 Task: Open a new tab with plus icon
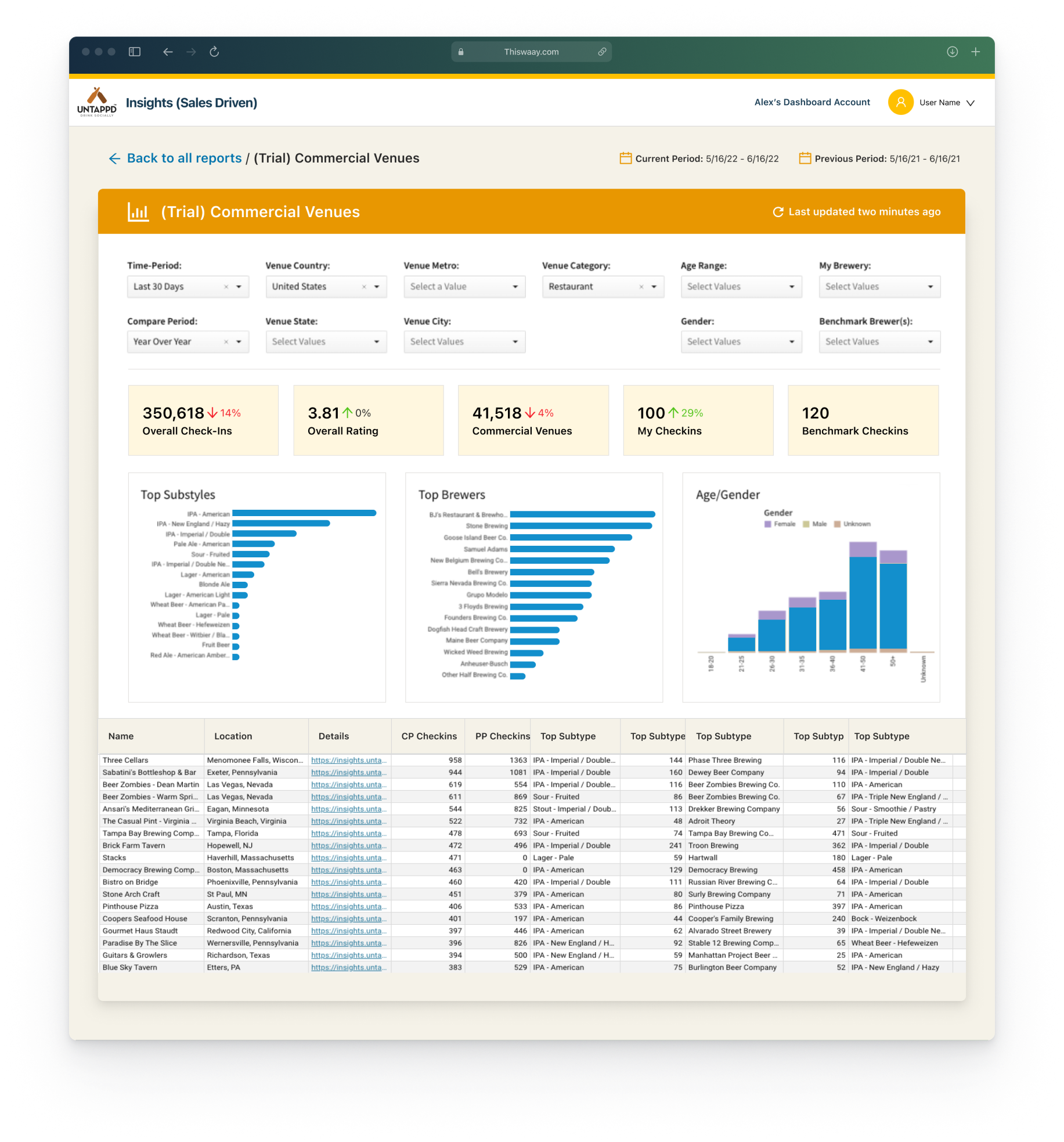point(976,52)
